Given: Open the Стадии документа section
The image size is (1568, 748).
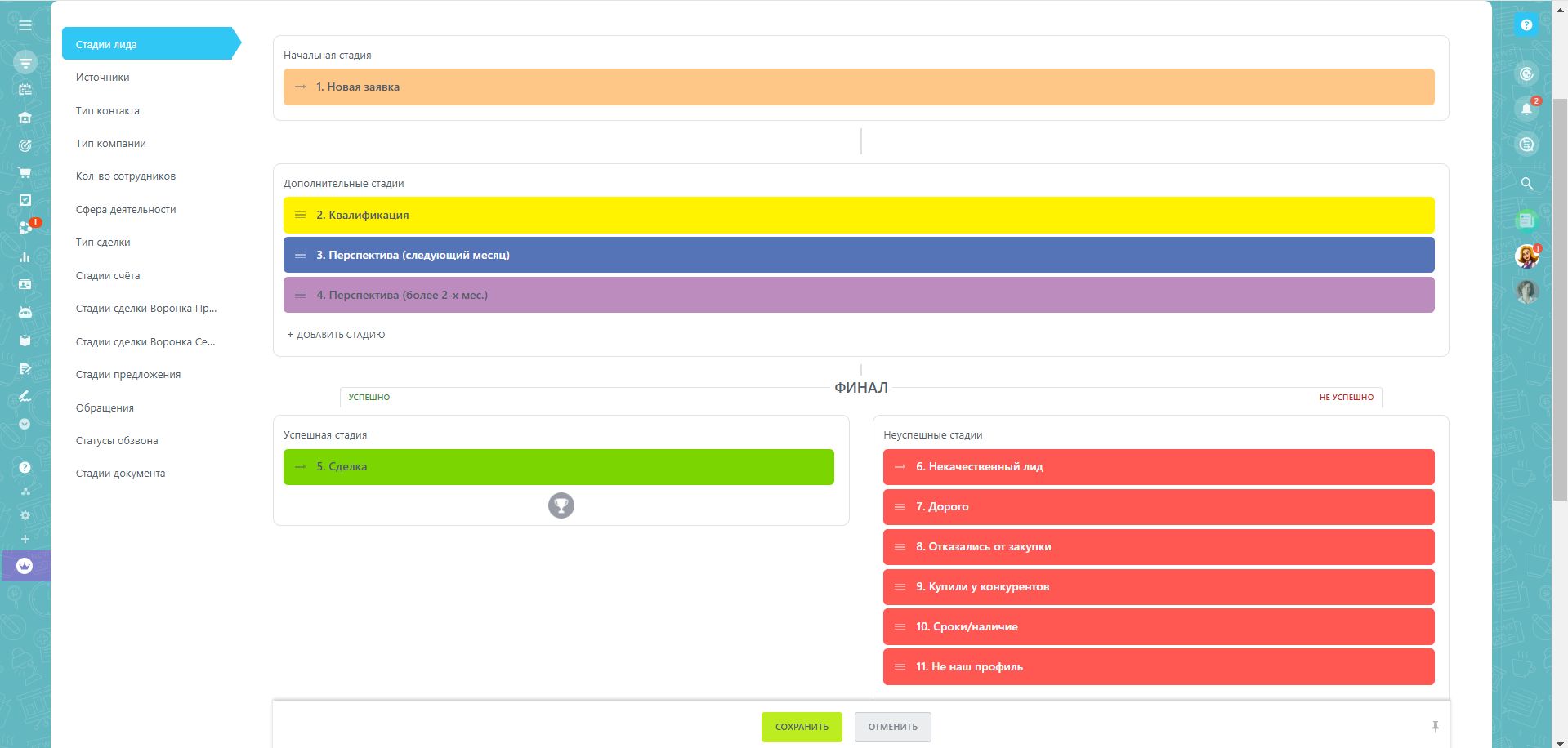Looking at the screenshot, I should coord(121,473).
